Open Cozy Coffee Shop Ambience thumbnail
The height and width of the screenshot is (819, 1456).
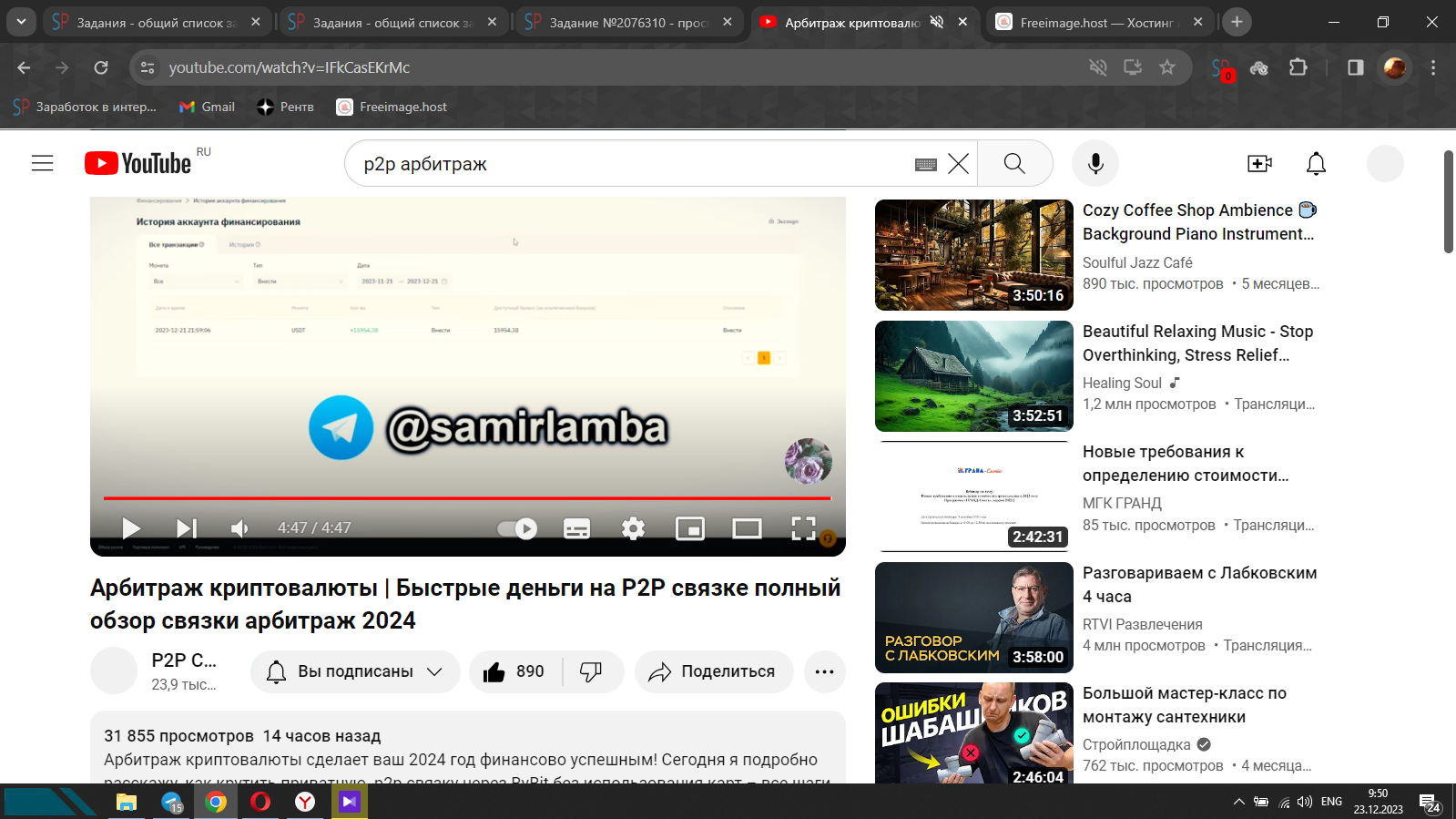point(973,255)
